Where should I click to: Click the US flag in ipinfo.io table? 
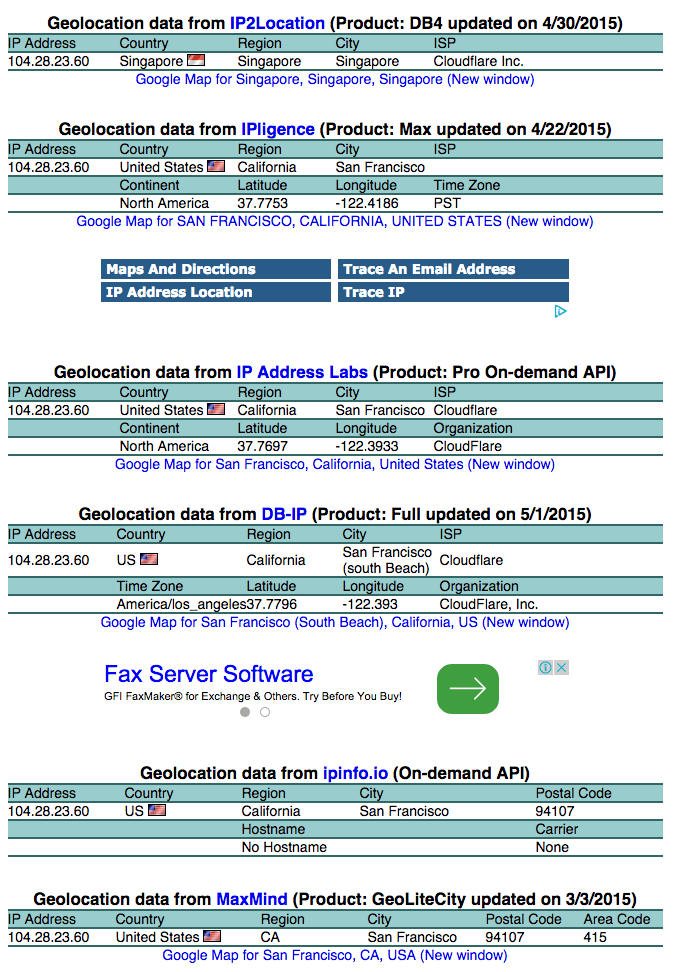click(x=157, y=810)
